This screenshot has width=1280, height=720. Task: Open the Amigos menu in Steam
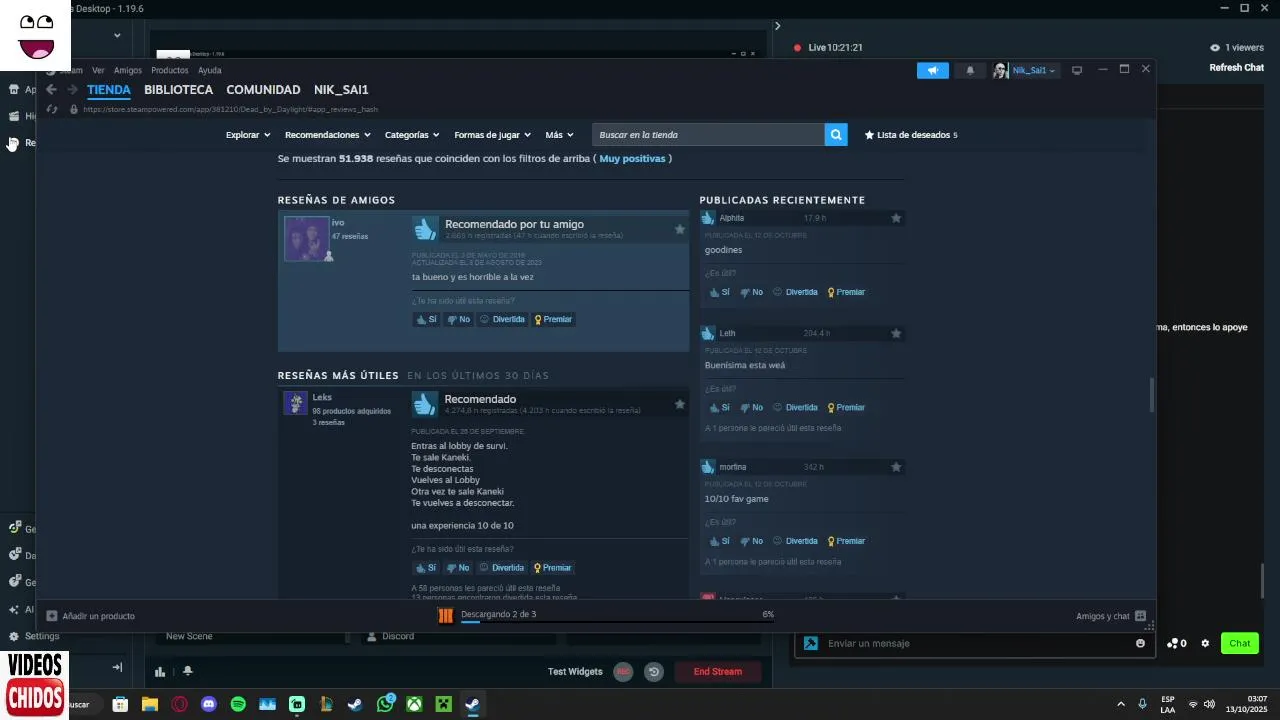coord(128,70)
